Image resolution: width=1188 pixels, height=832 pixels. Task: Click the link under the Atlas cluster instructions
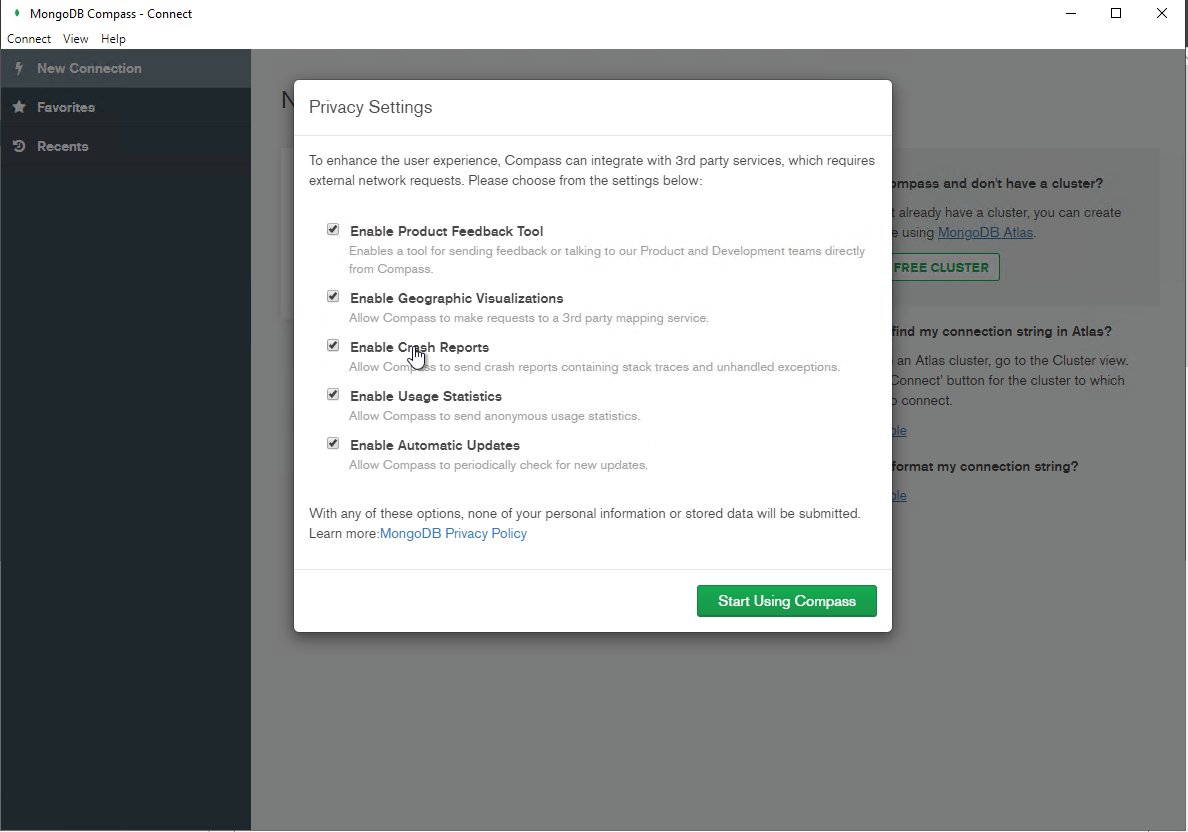tap(899, 430)
